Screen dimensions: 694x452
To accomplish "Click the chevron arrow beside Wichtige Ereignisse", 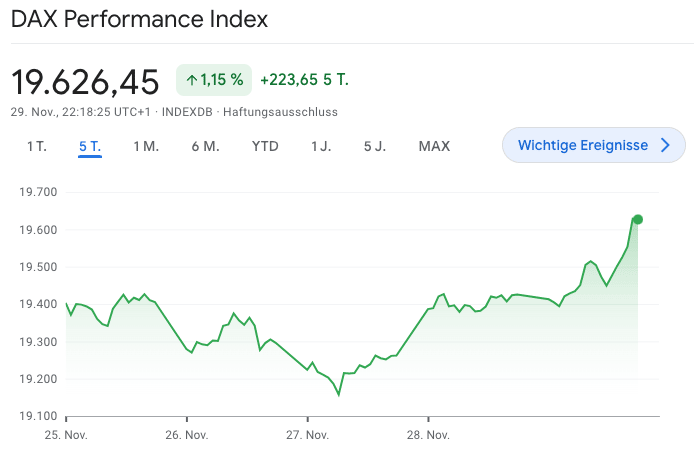I will point(666,146).
